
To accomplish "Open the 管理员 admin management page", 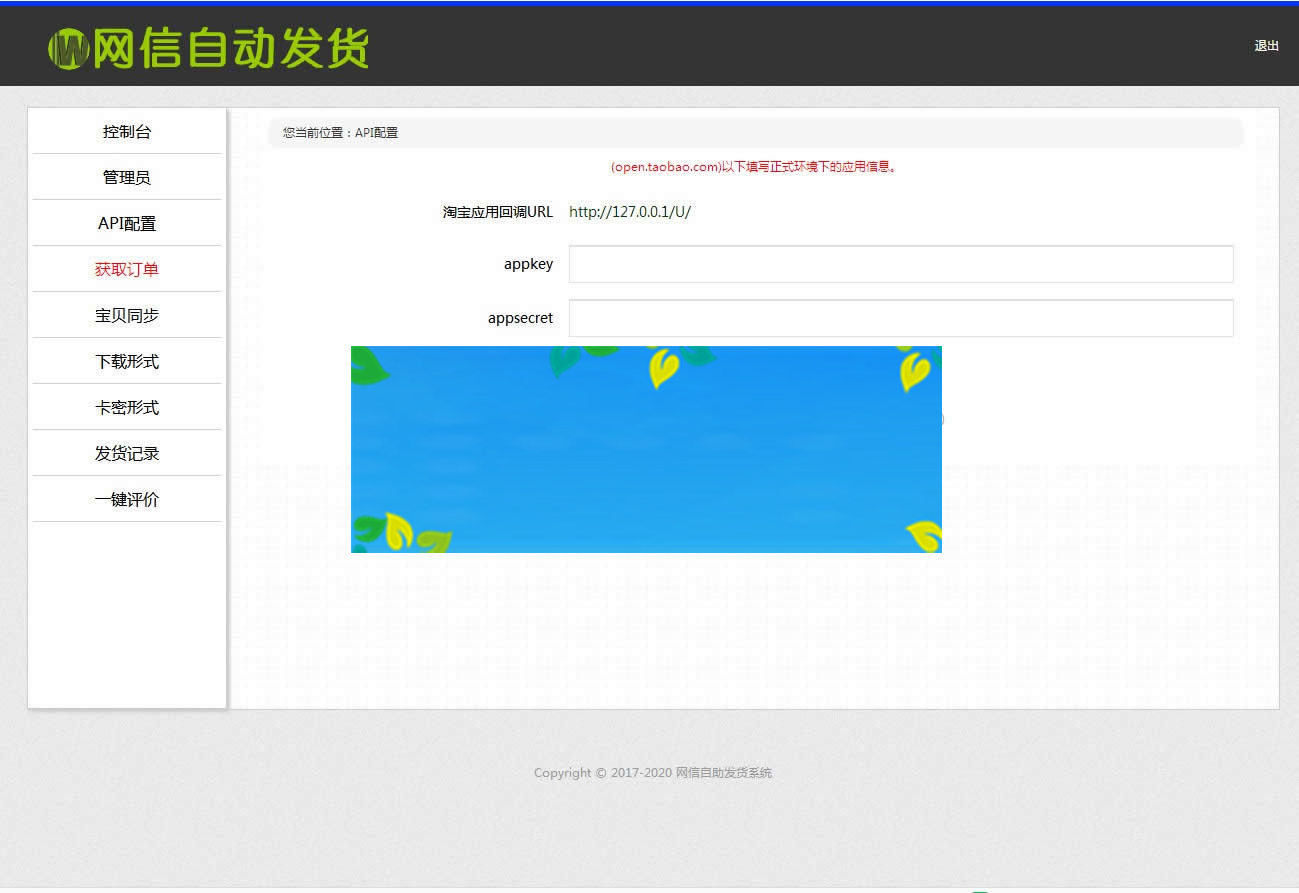I will tap(127, 177).
